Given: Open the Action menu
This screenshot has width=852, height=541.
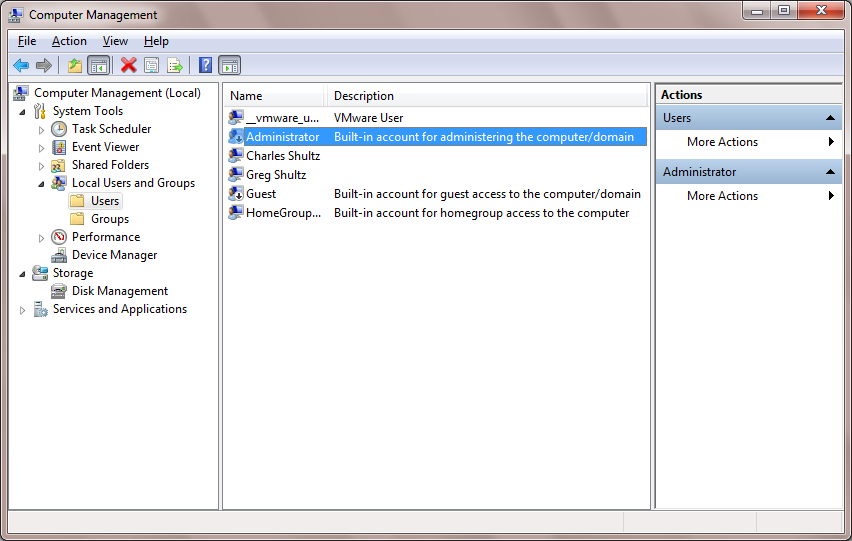Looking at the screenshot, I should click(69, 41).
